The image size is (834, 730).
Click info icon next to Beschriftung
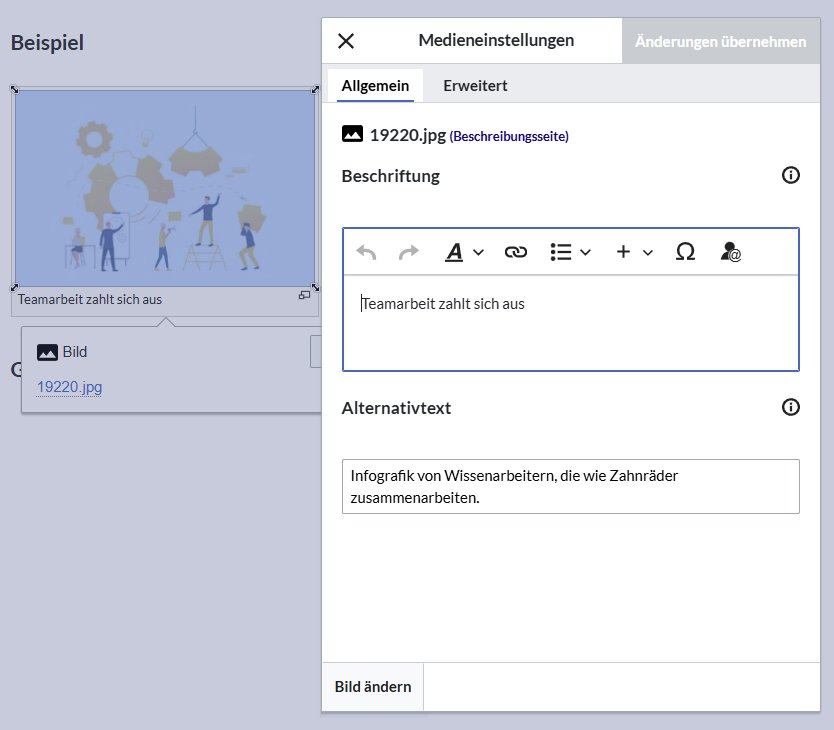(x=790, y=176)
